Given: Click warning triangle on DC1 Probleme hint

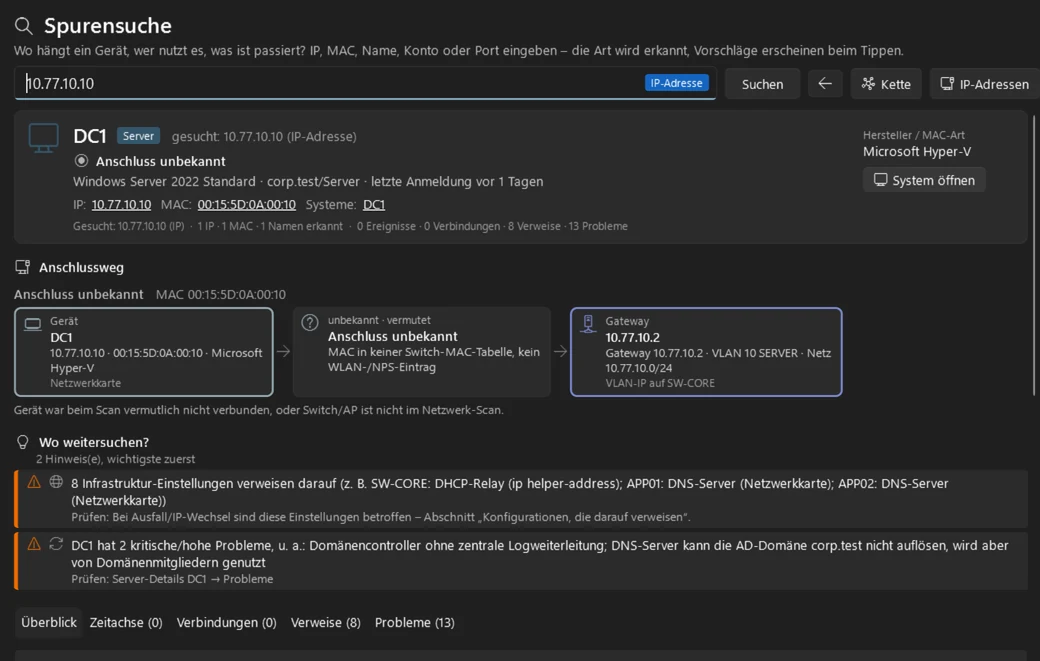Looking at the screenshot, I should pos(34,544).
